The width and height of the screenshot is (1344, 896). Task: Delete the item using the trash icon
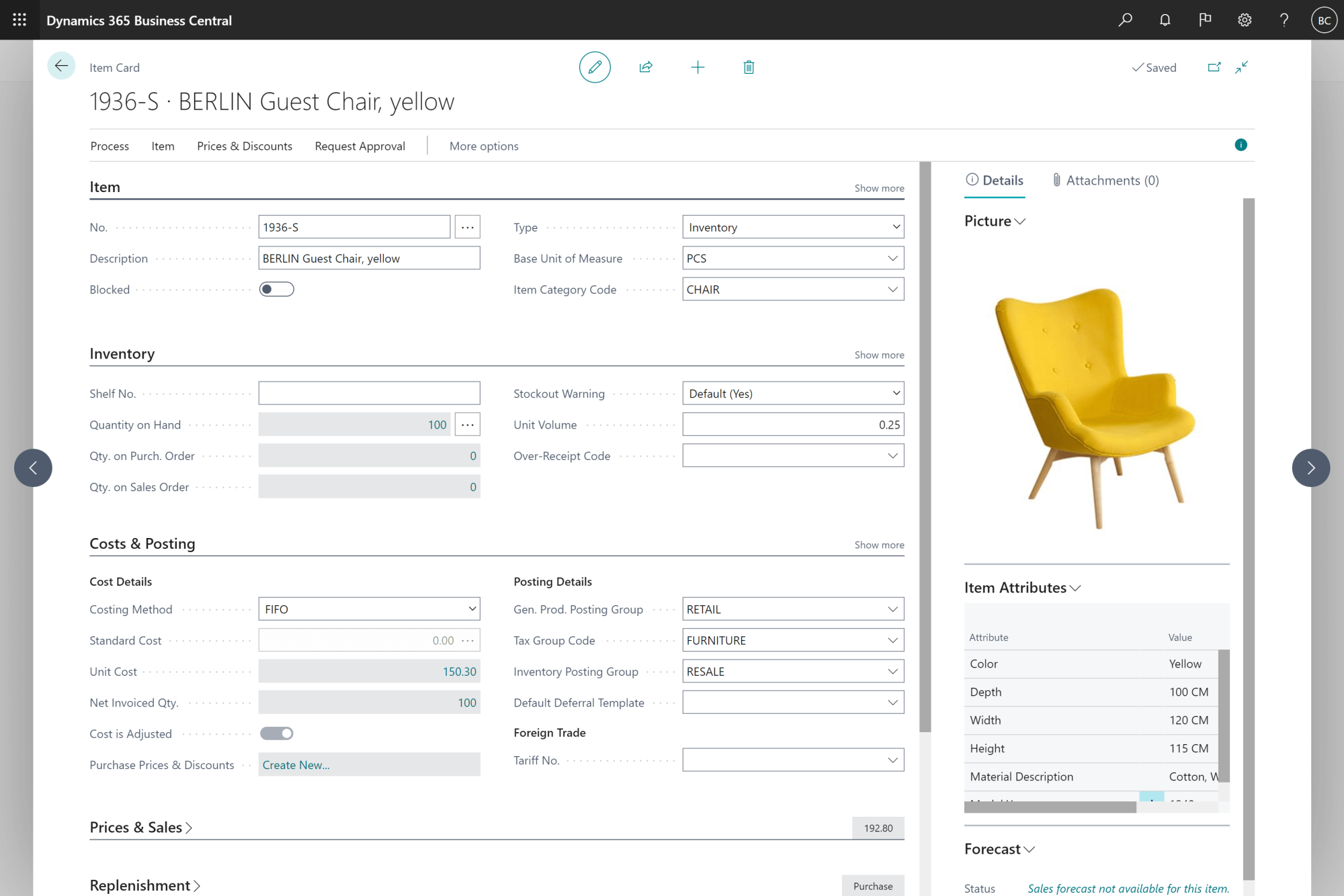[x=749, y=67]
